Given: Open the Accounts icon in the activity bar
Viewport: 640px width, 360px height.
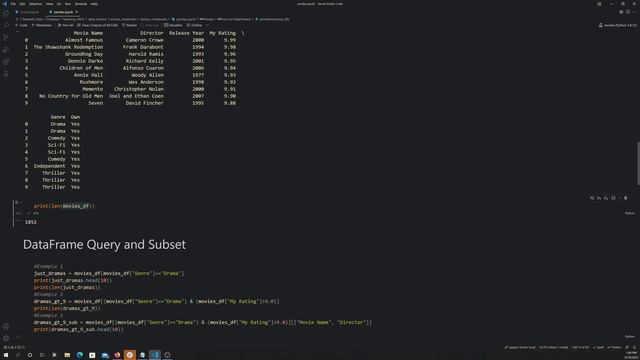Looking at the screenshot, I should (x=6, y=327).
